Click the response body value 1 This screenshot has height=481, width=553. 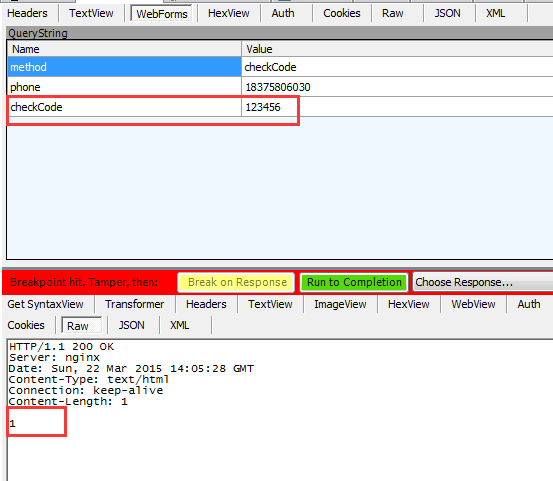tap(12, 424)
